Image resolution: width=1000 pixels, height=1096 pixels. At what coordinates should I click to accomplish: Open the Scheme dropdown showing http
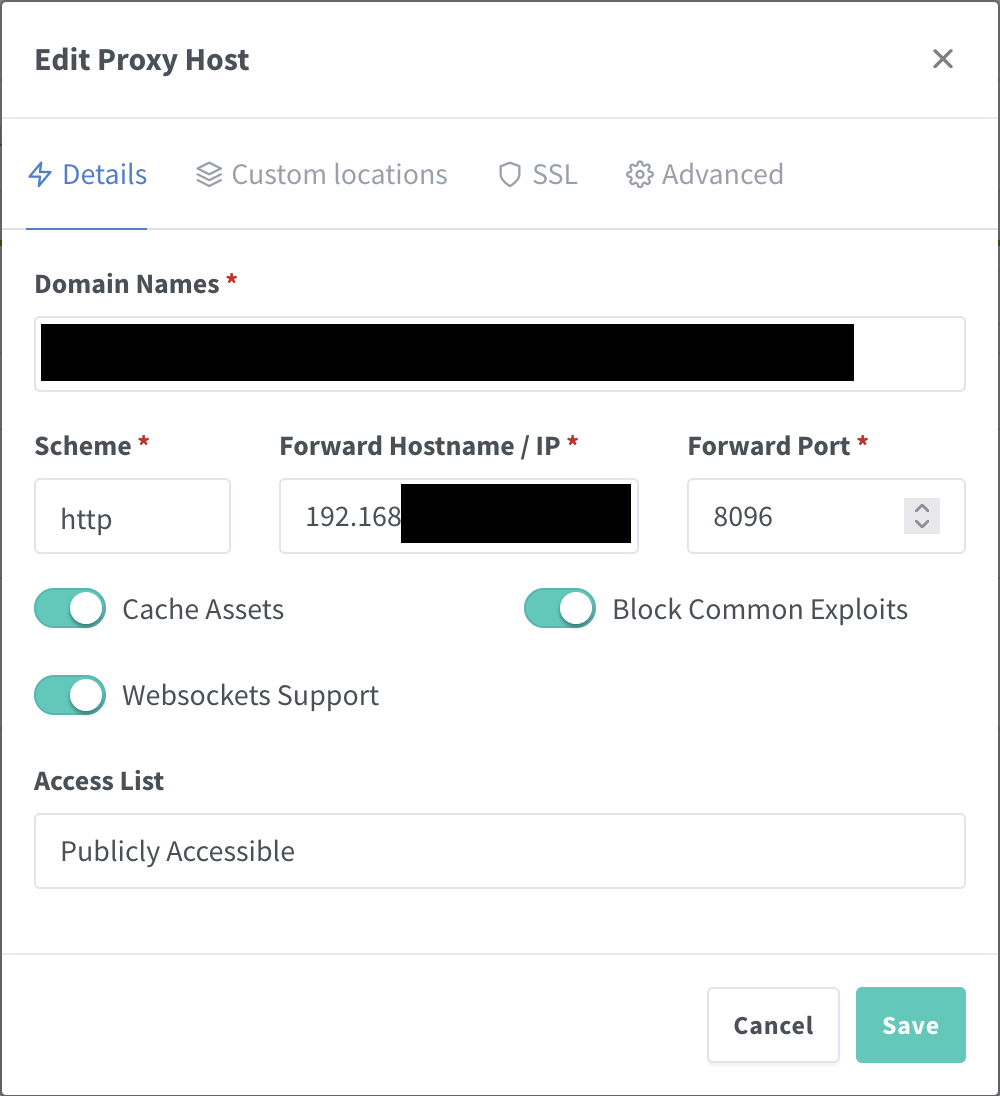[x=132, y=517]
